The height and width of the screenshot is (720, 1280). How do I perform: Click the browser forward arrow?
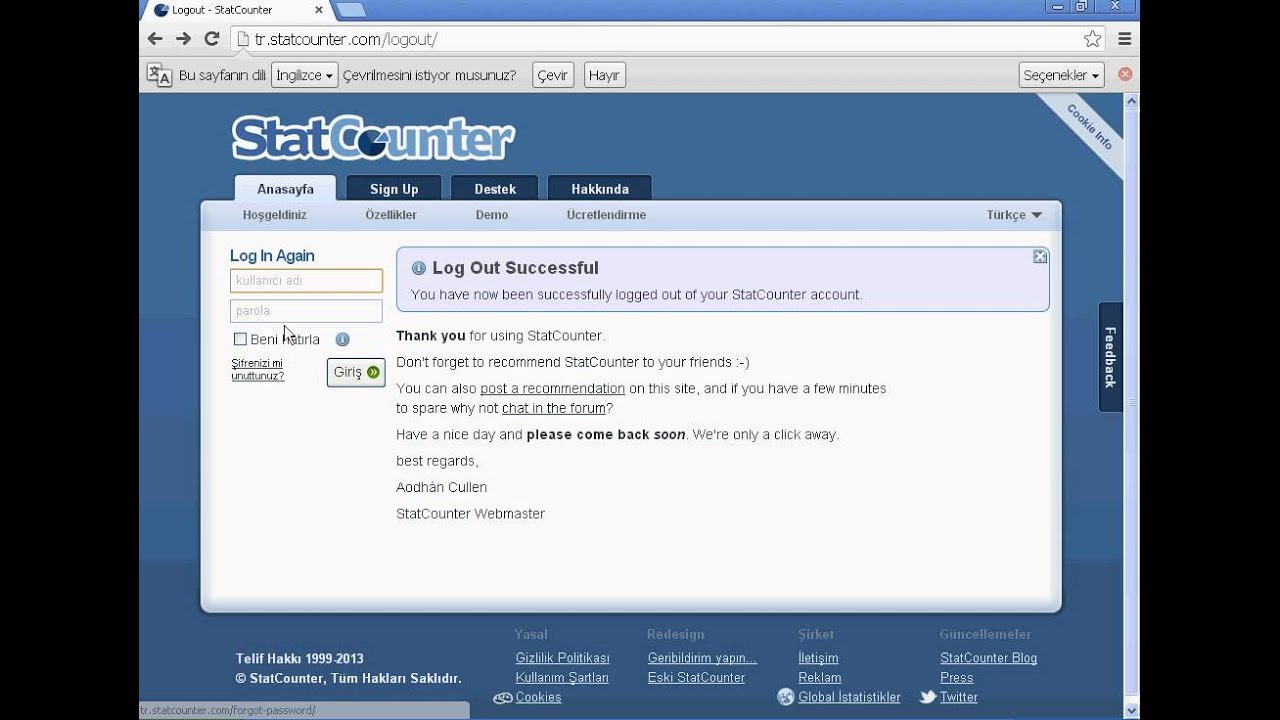pyautogui.click(x=183, y=39)
